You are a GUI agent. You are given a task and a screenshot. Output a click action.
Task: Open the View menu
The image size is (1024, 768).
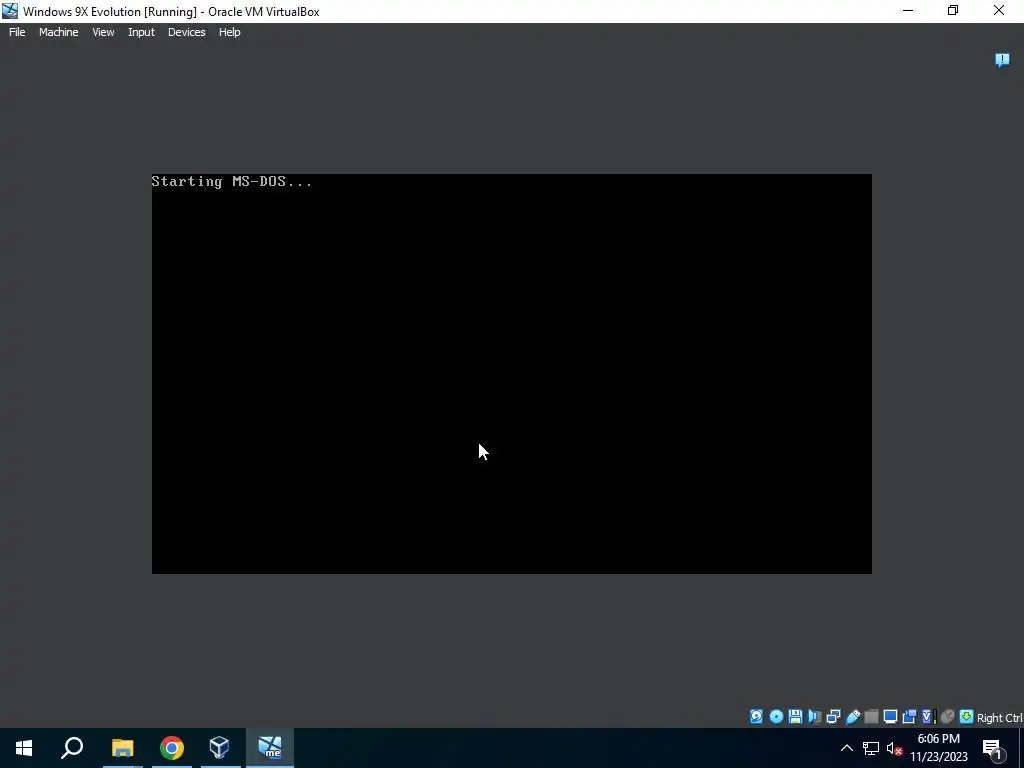(103, 32)
